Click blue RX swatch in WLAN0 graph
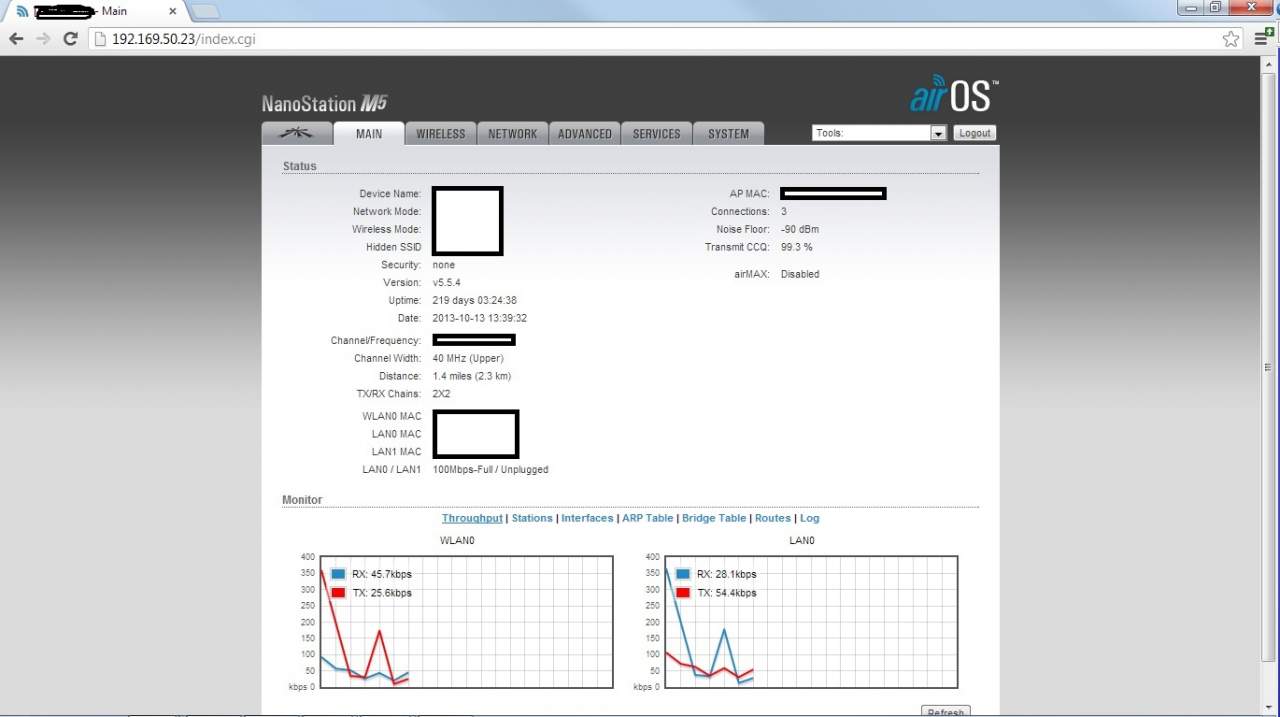 (x=339, y=574)
